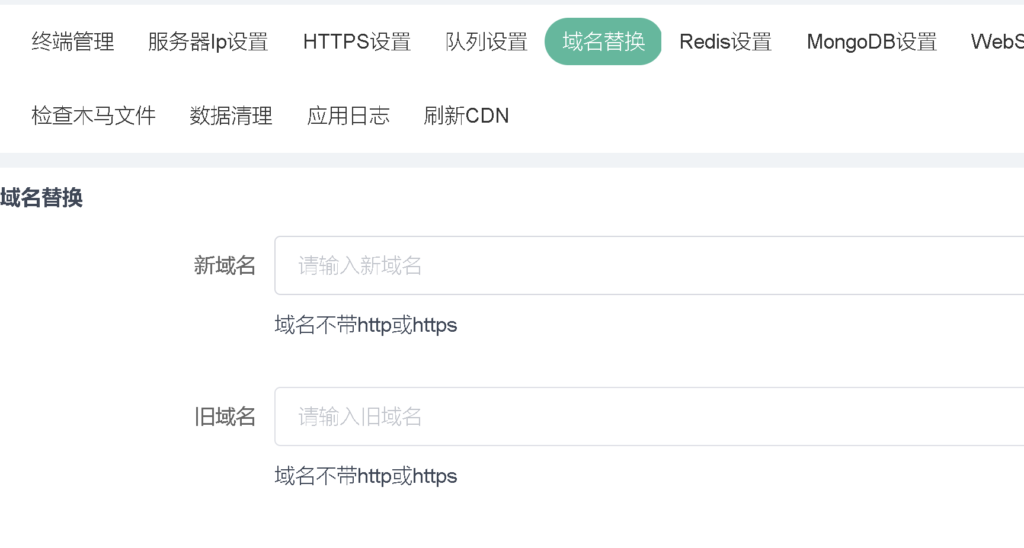Switch to MongoDB设置 tab

tap(871, 42)
